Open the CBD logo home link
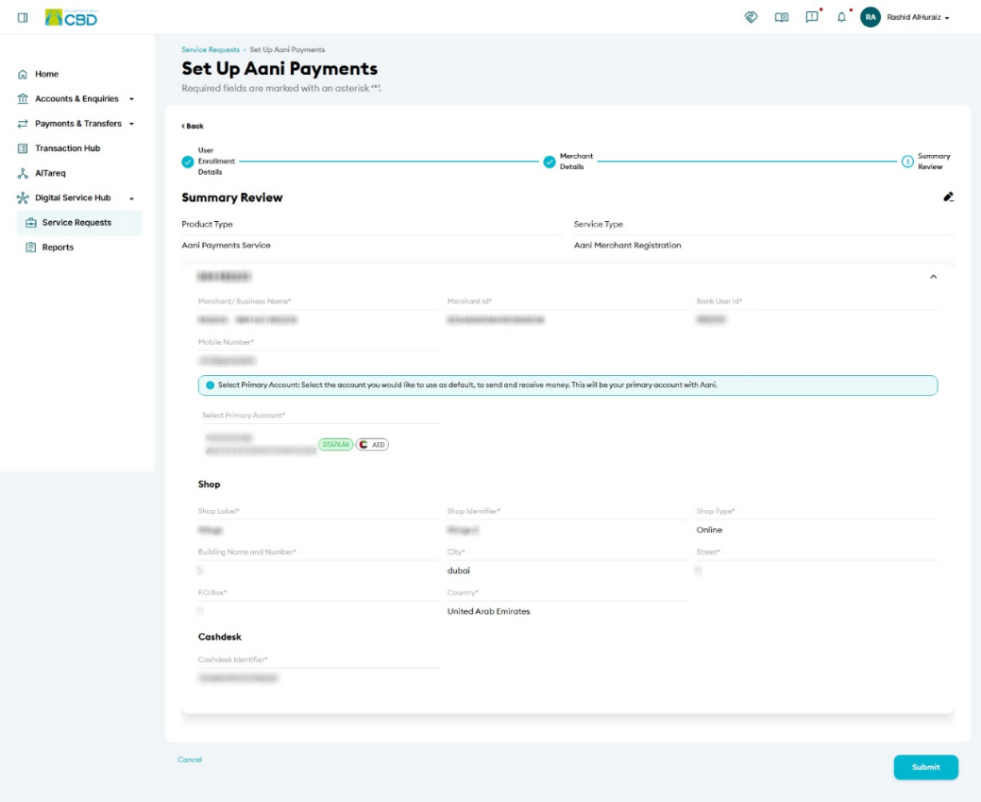 point(71,18)
